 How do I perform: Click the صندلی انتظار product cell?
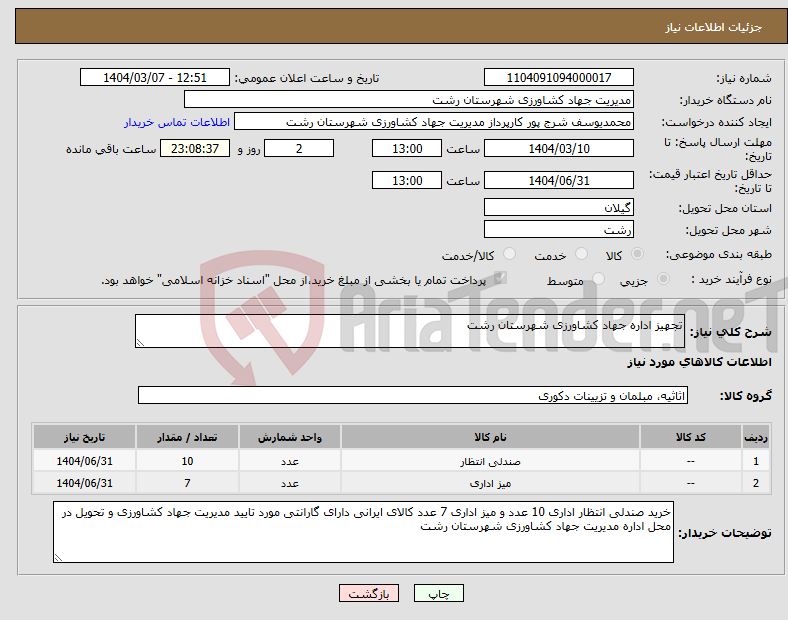(490, 461)
